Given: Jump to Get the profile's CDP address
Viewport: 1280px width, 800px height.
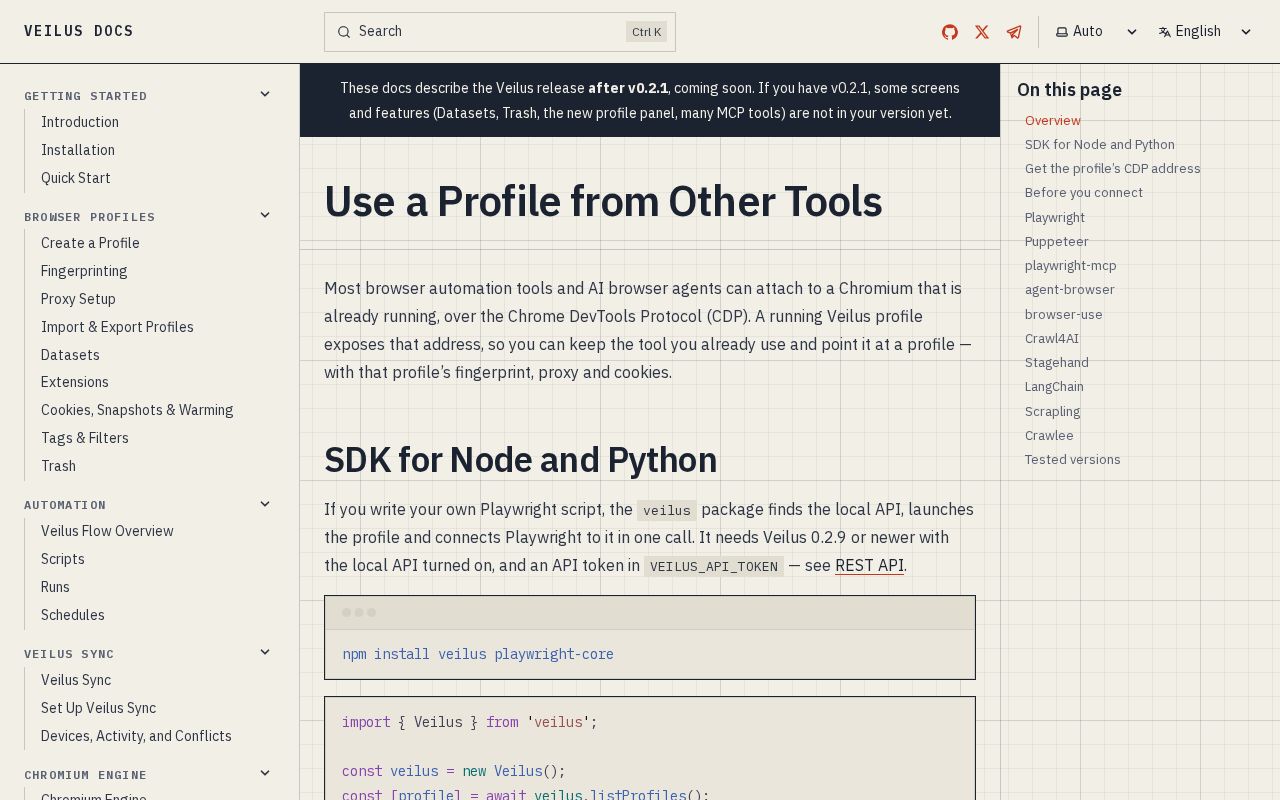Looking at the screenshot, I should click(x=1113, y=168).
